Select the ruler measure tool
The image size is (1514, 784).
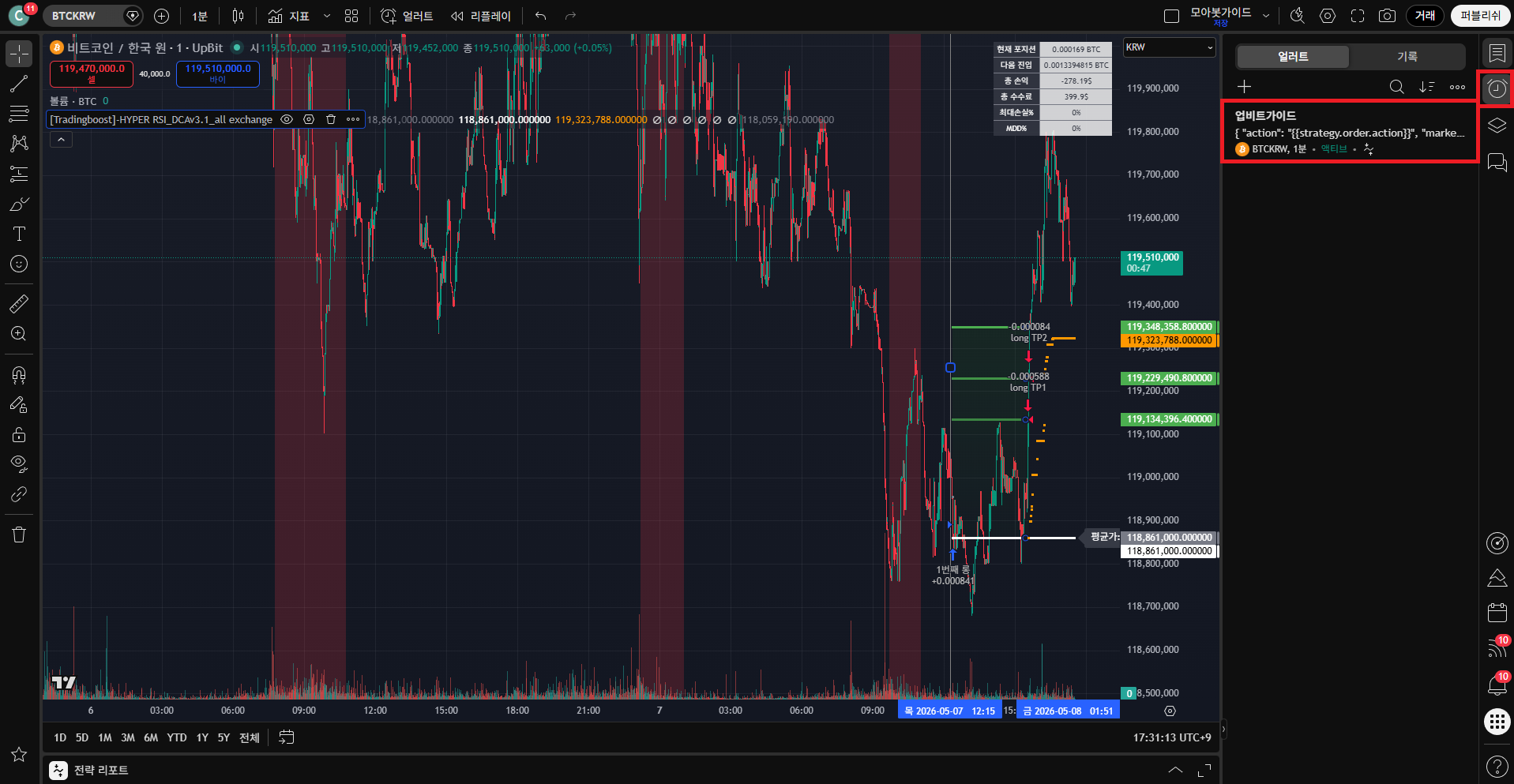(x=19, y=303)
